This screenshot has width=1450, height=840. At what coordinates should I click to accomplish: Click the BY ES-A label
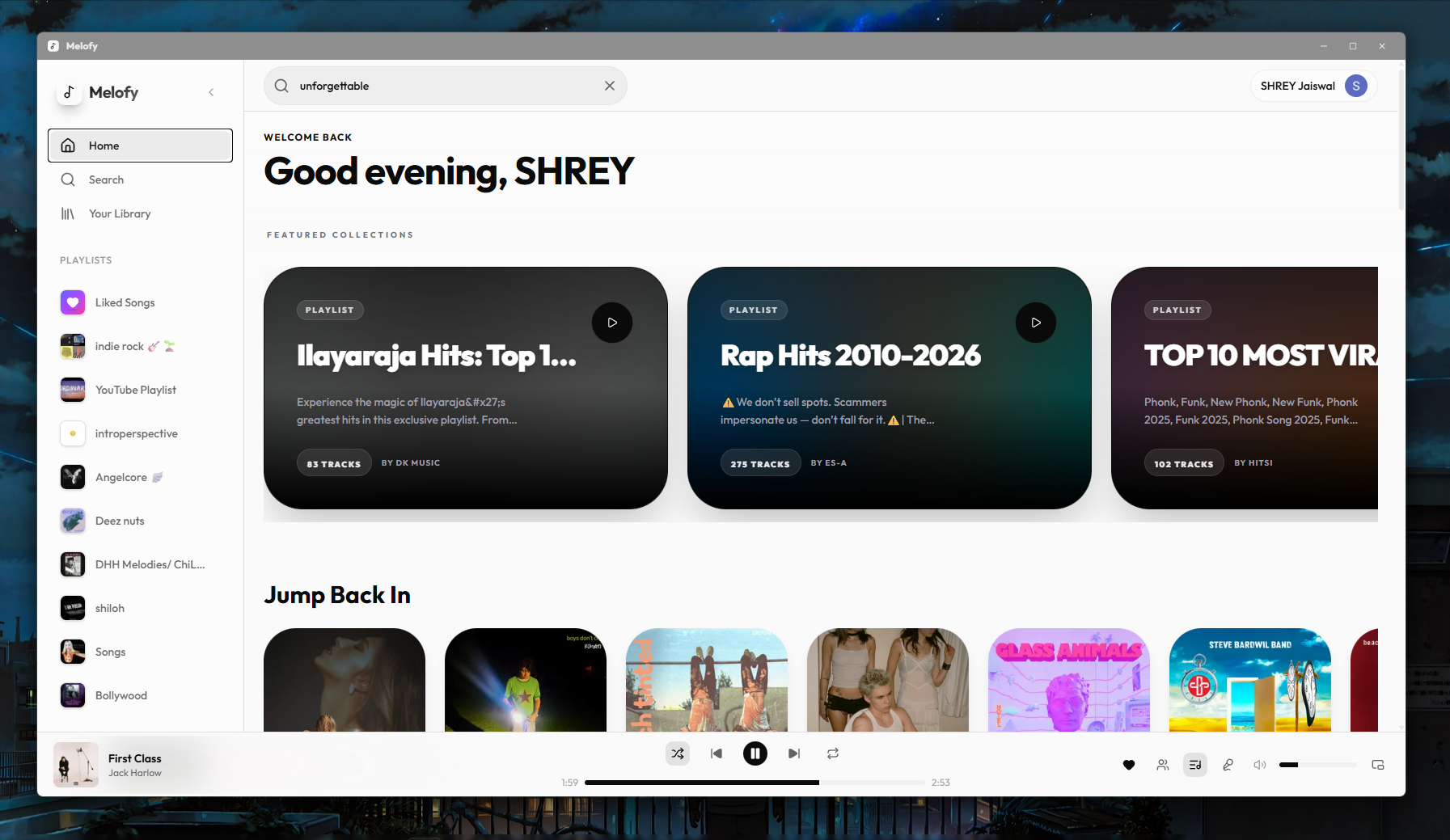[829, 463]
